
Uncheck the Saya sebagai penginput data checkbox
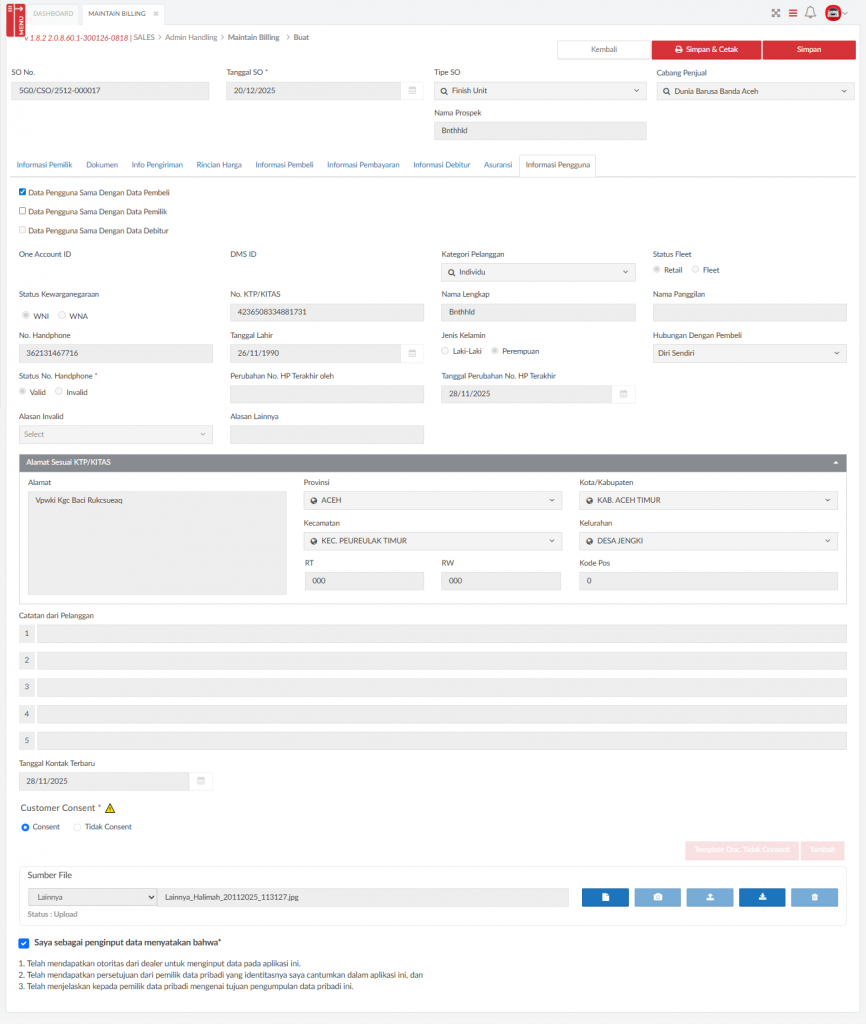24,942
